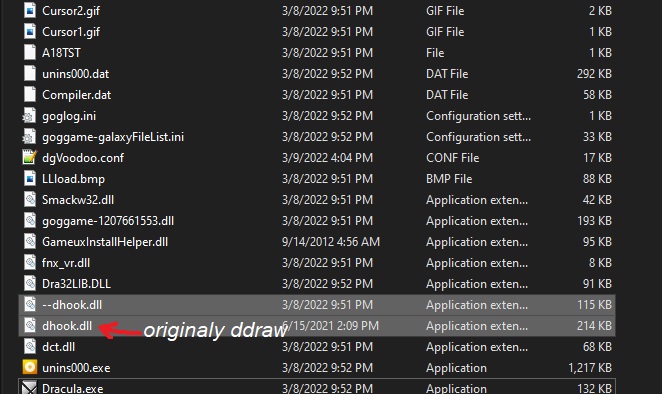Click the LLload.bmp image icon
Viewport: 662px width, 394px height.
point(30,179)
